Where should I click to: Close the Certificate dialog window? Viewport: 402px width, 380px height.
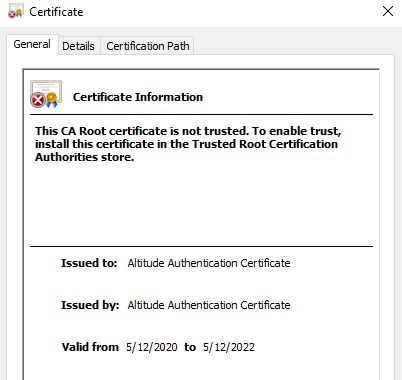point(388,11)
